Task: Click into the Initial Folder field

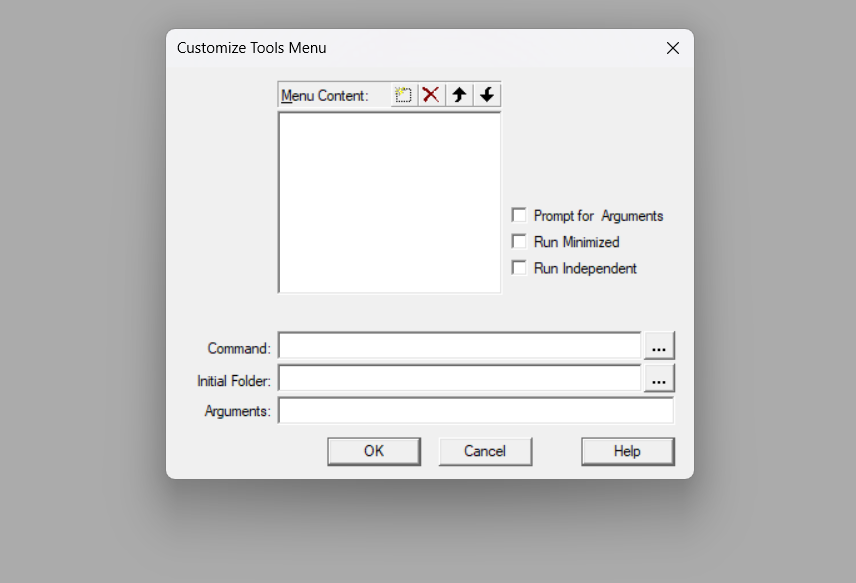Action: 459,379
